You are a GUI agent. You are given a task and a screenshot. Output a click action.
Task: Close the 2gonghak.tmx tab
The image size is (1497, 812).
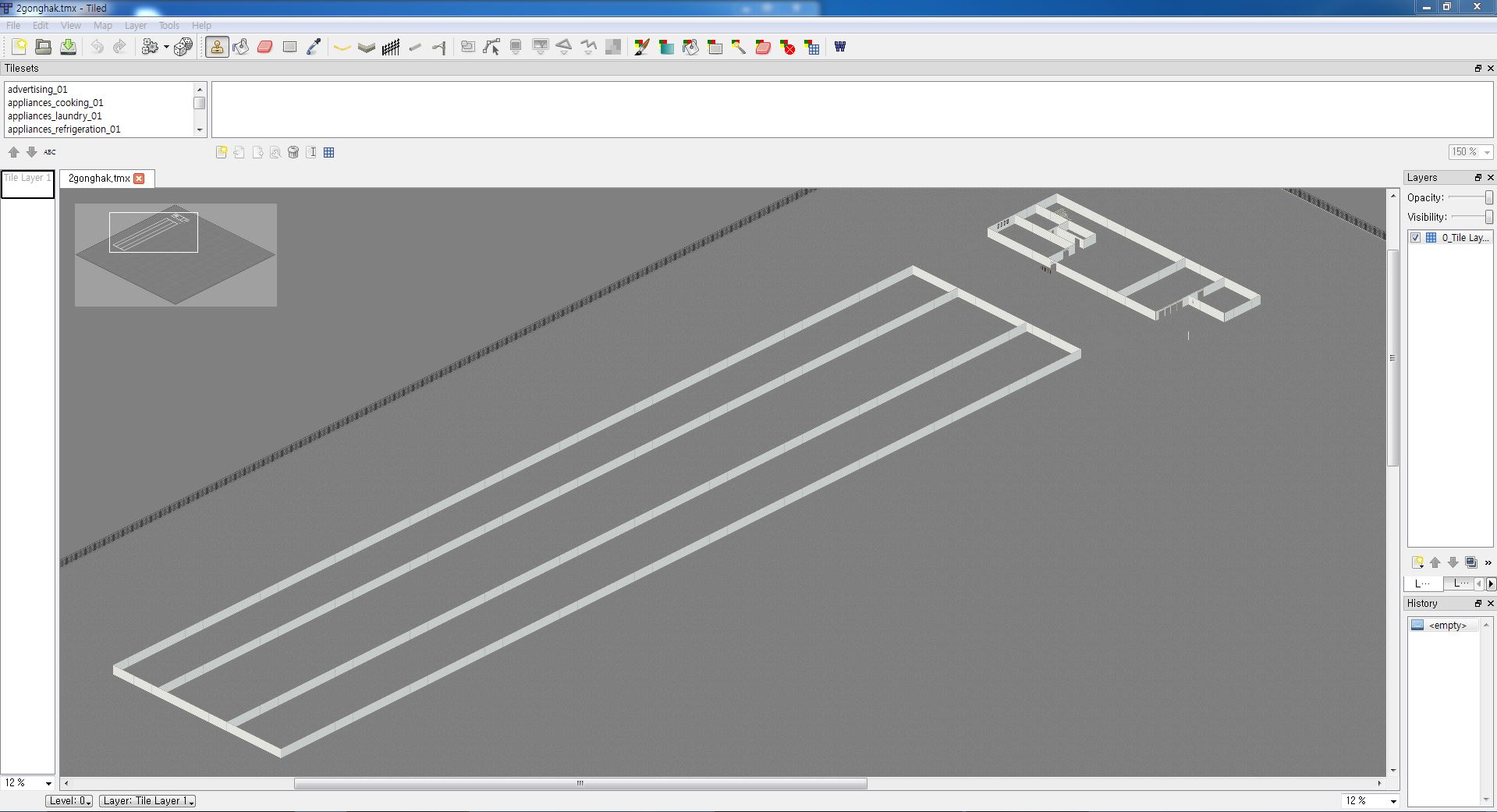[x=139, y=179]
